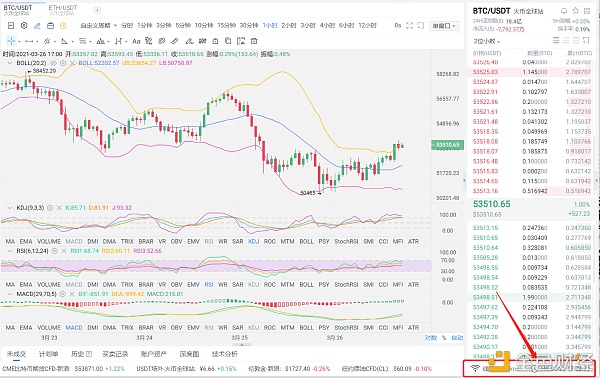Toggle BOLL indicator visibility eye

coord(54,63)
